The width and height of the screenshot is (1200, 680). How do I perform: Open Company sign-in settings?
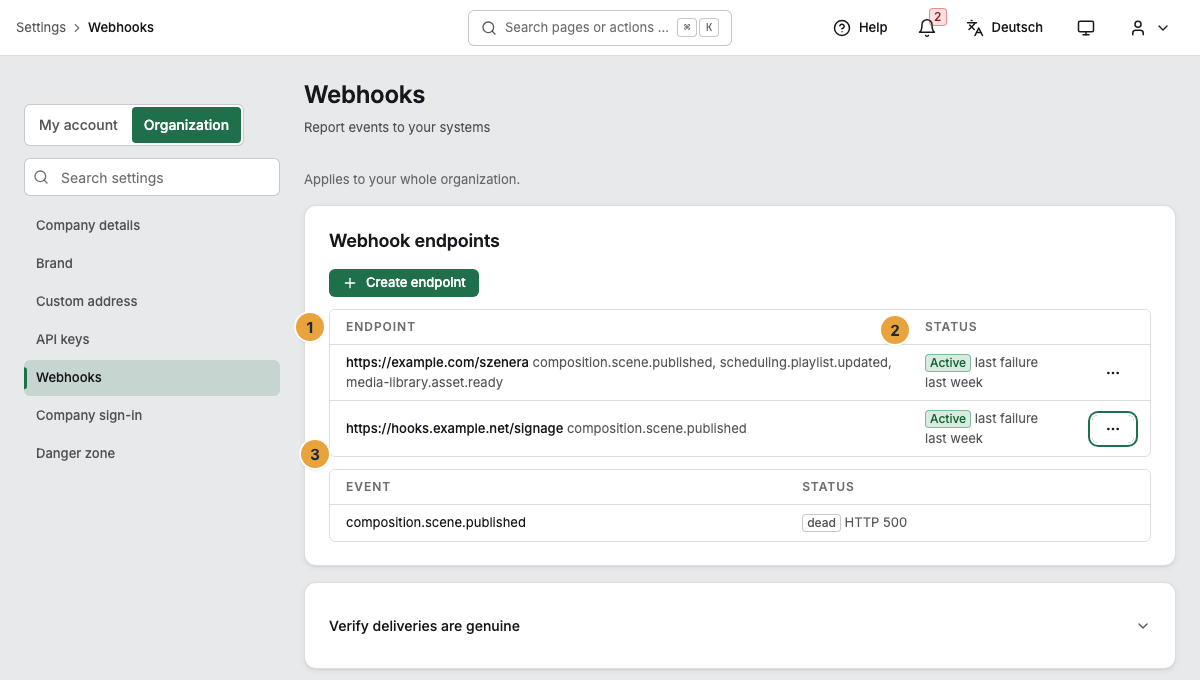tap(152, 415)
